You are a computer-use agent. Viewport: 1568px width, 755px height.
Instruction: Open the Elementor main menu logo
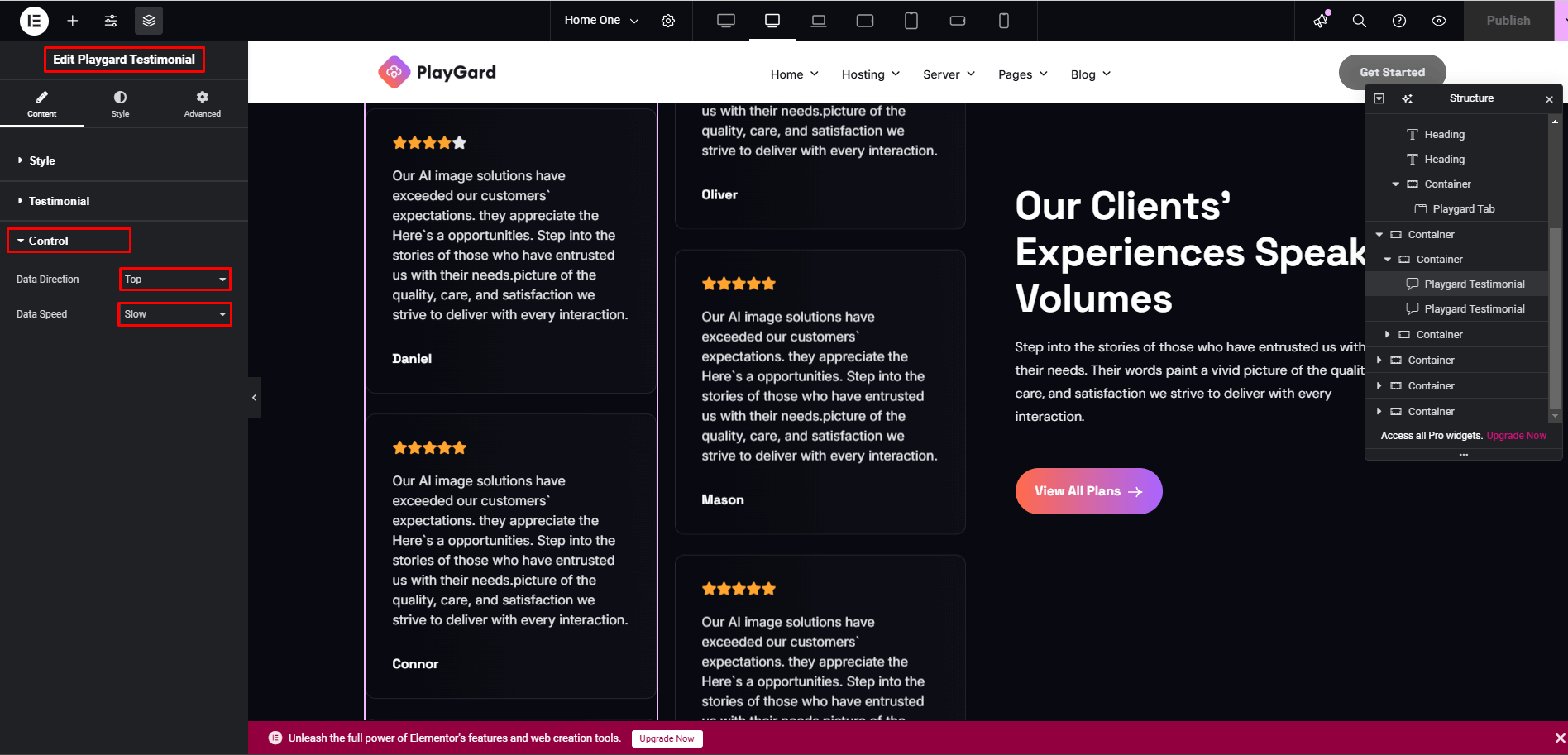(34, 21)
